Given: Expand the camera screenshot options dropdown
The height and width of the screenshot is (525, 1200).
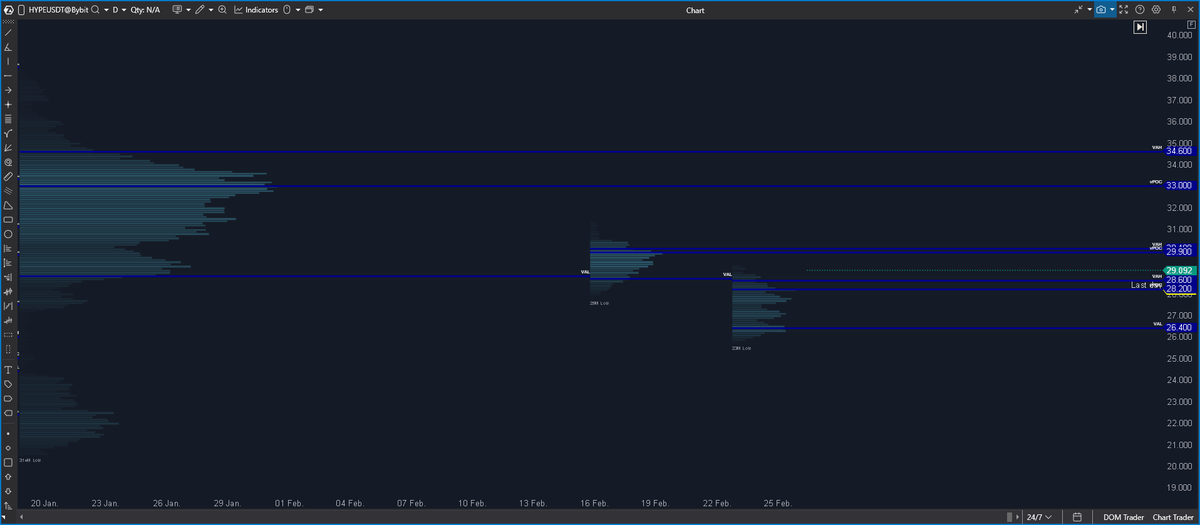Looking at the screenshot, I should pos(1112,9).
